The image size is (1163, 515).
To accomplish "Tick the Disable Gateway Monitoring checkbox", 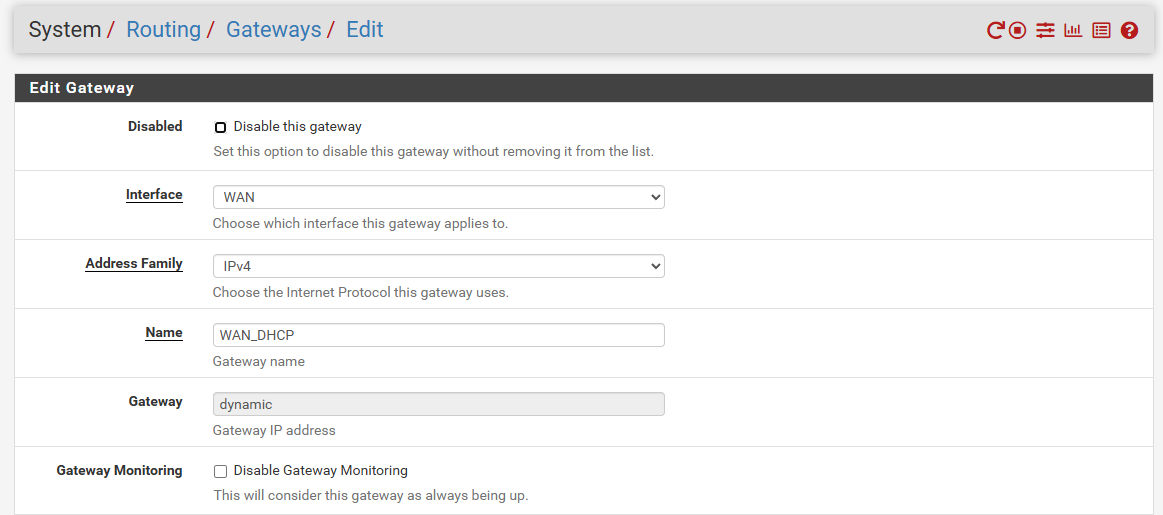I will pos(220,471).
